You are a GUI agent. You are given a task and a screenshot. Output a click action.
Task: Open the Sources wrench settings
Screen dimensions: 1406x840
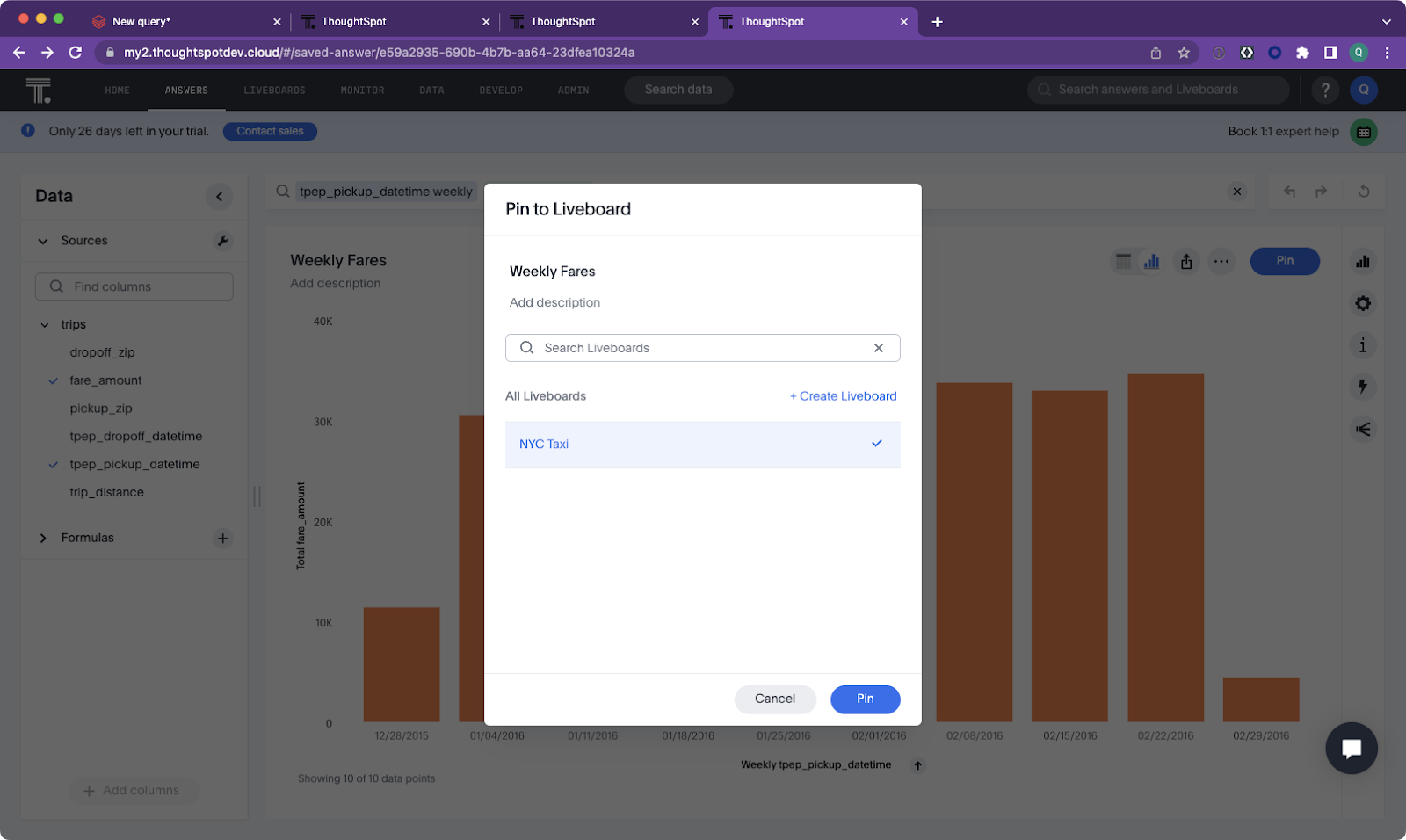pos(223,241)
